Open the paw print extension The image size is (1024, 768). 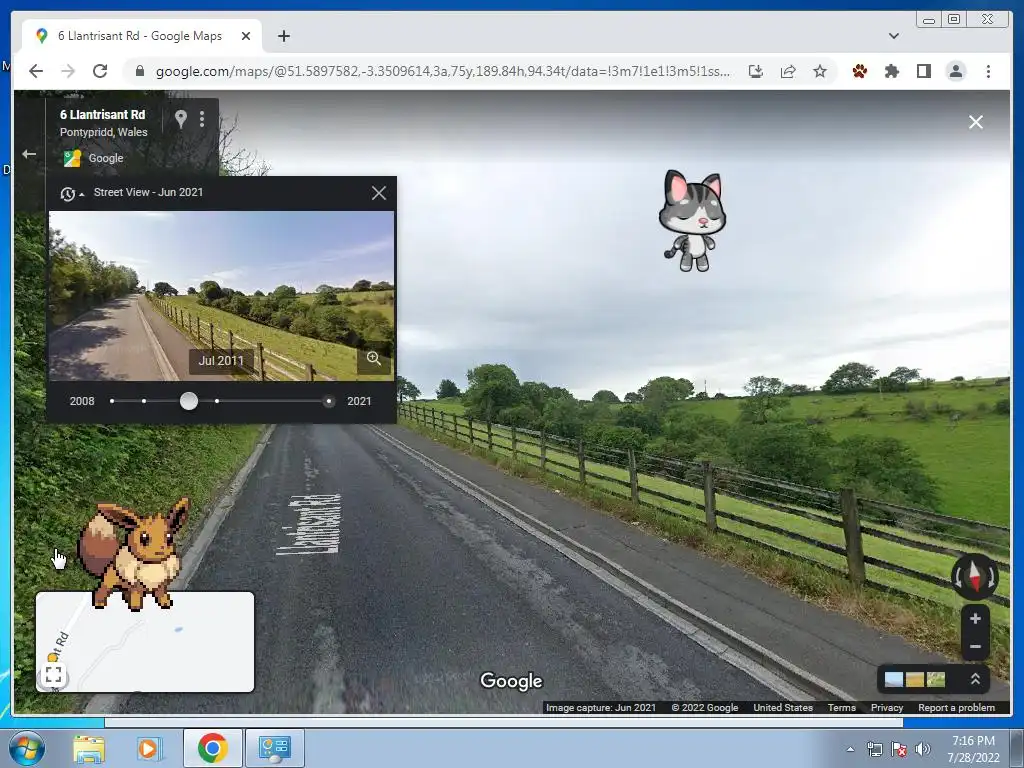pyautogui.click(x=860, y=71)
